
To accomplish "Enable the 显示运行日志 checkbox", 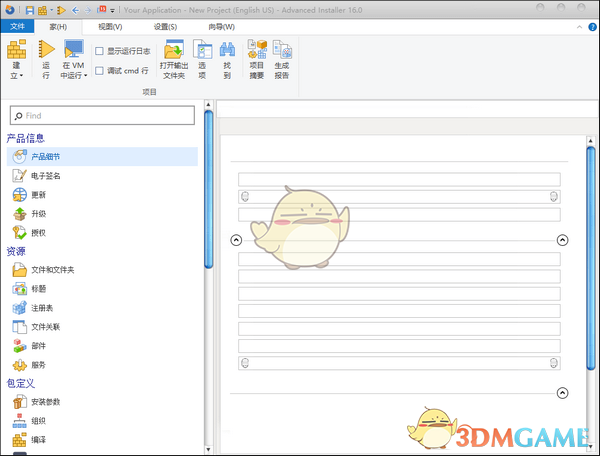I will [99, 51].
